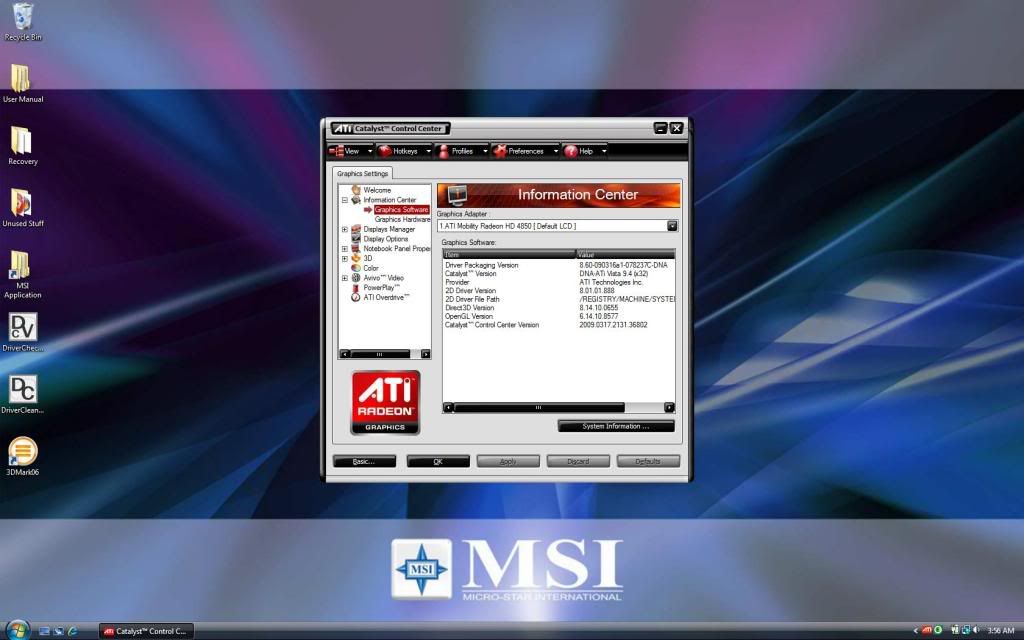Select Welcome in the settings tree
The width and height of the screenshot is (1024, 640).
377,190
